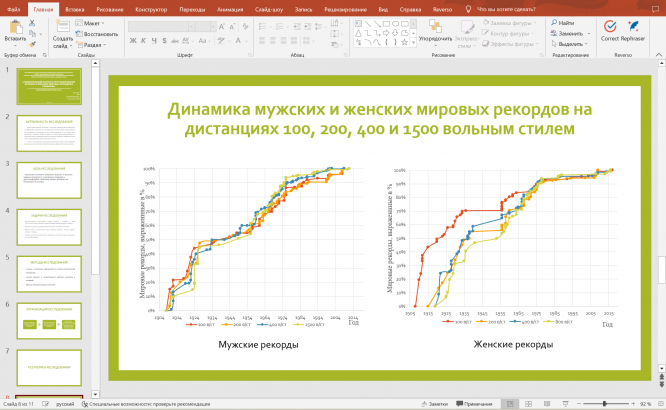
Task: Click the font color A button
Action: pos(238,41)
